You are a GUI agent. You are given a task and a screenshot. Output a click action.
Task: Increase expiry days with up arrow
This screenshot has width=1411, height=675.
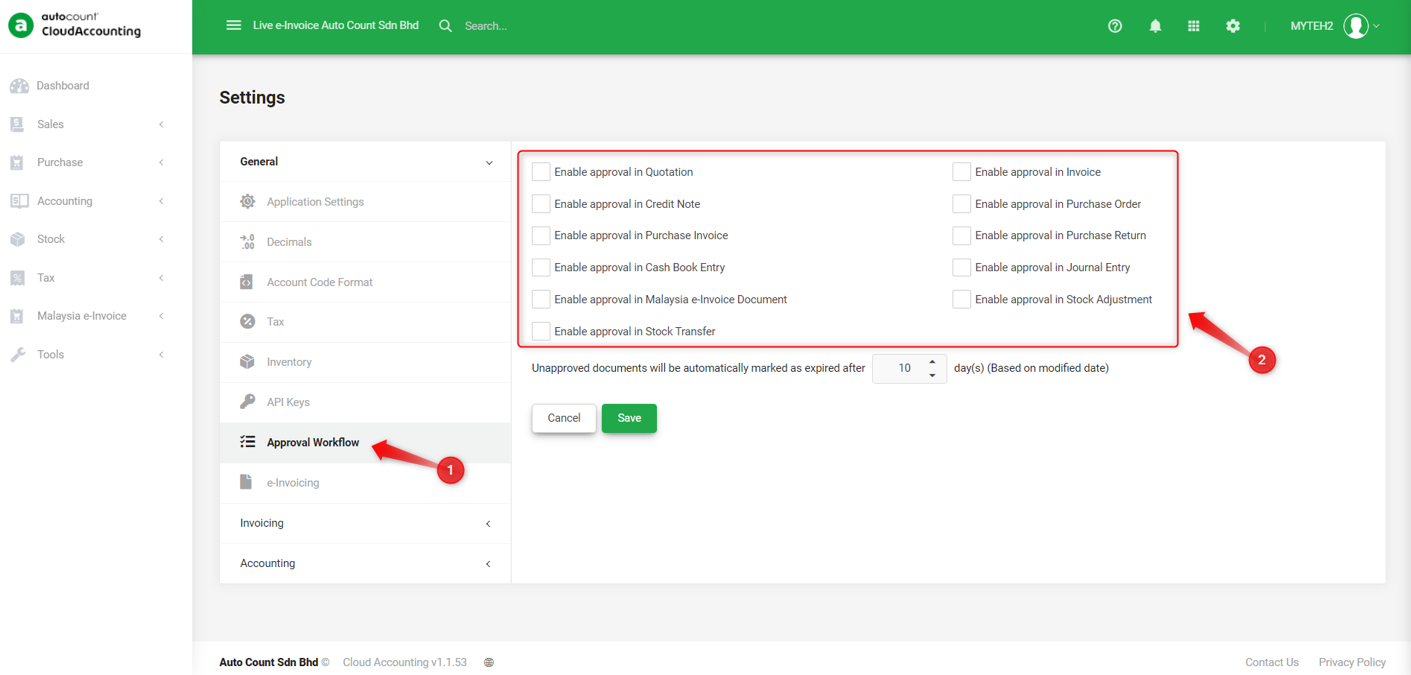(933, 362)
